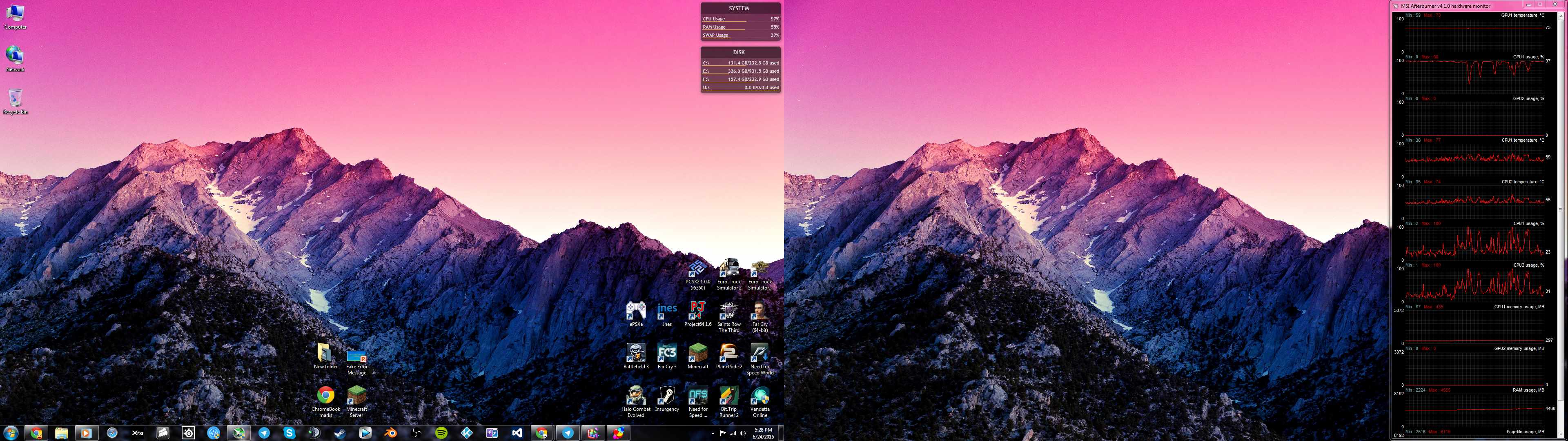
Task: Launch the Far Cry (64-bit) shortcut
Action: click(x=759, y=317)
